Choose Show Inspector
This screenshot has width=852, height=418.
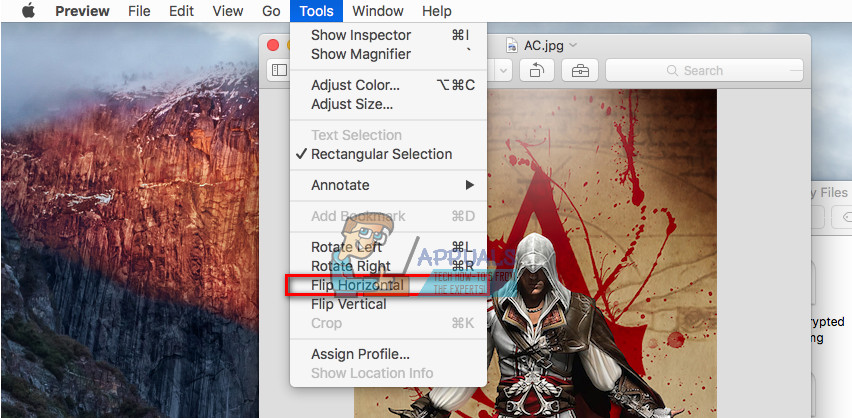tap(388, 35)
